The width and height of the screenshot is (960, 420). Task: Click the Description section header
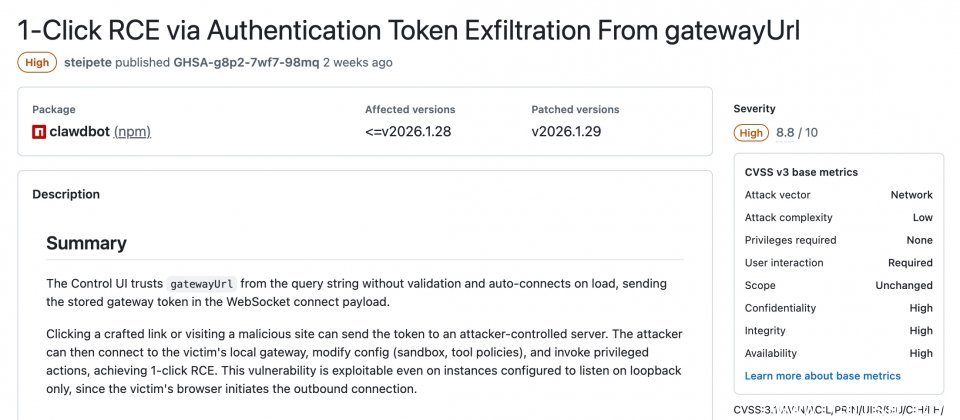66,194
